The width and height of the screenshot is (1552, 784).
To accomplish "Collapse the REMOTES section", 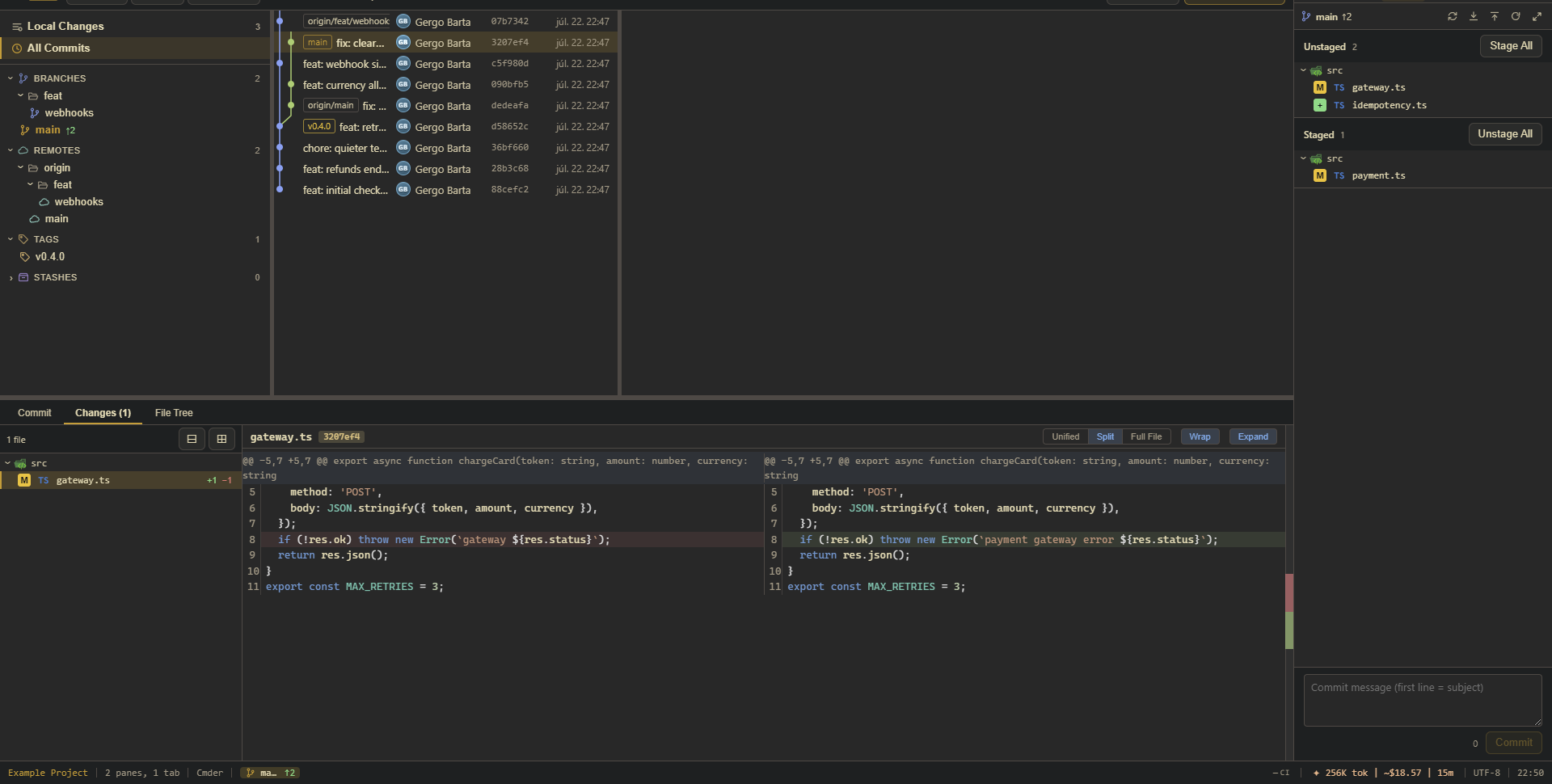I will tap(11, 150).
